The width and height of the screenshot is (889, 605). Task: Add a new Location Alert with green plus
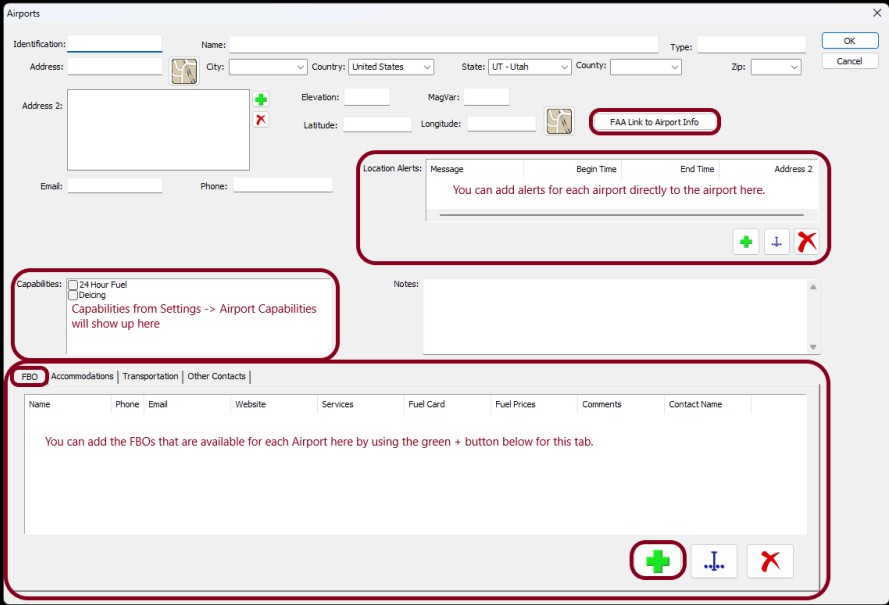746,242
